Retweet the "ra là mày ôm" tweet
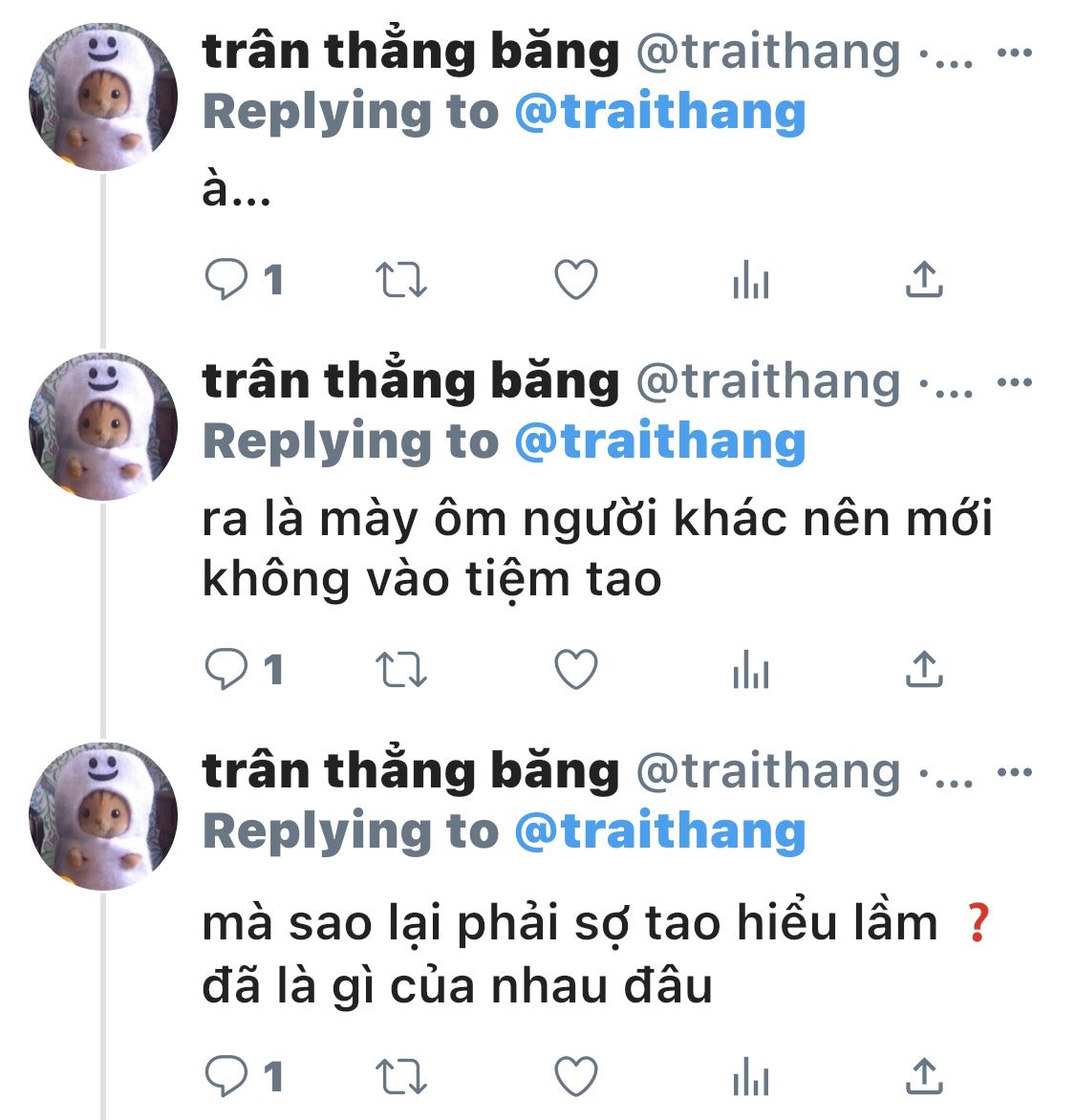Image resolution: width=1075 pixels, height=1120 pixels. point(400,669)
